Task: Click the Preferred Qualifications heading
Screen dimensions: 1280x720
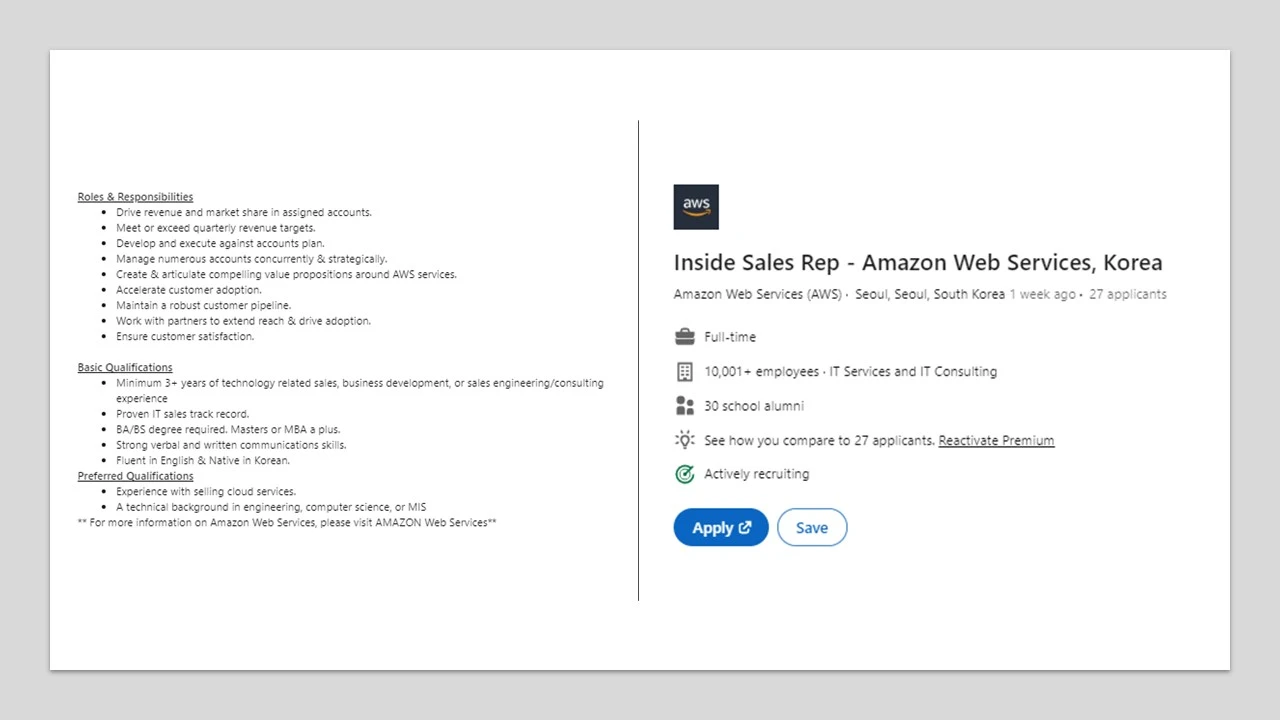Action: [135, 476]
